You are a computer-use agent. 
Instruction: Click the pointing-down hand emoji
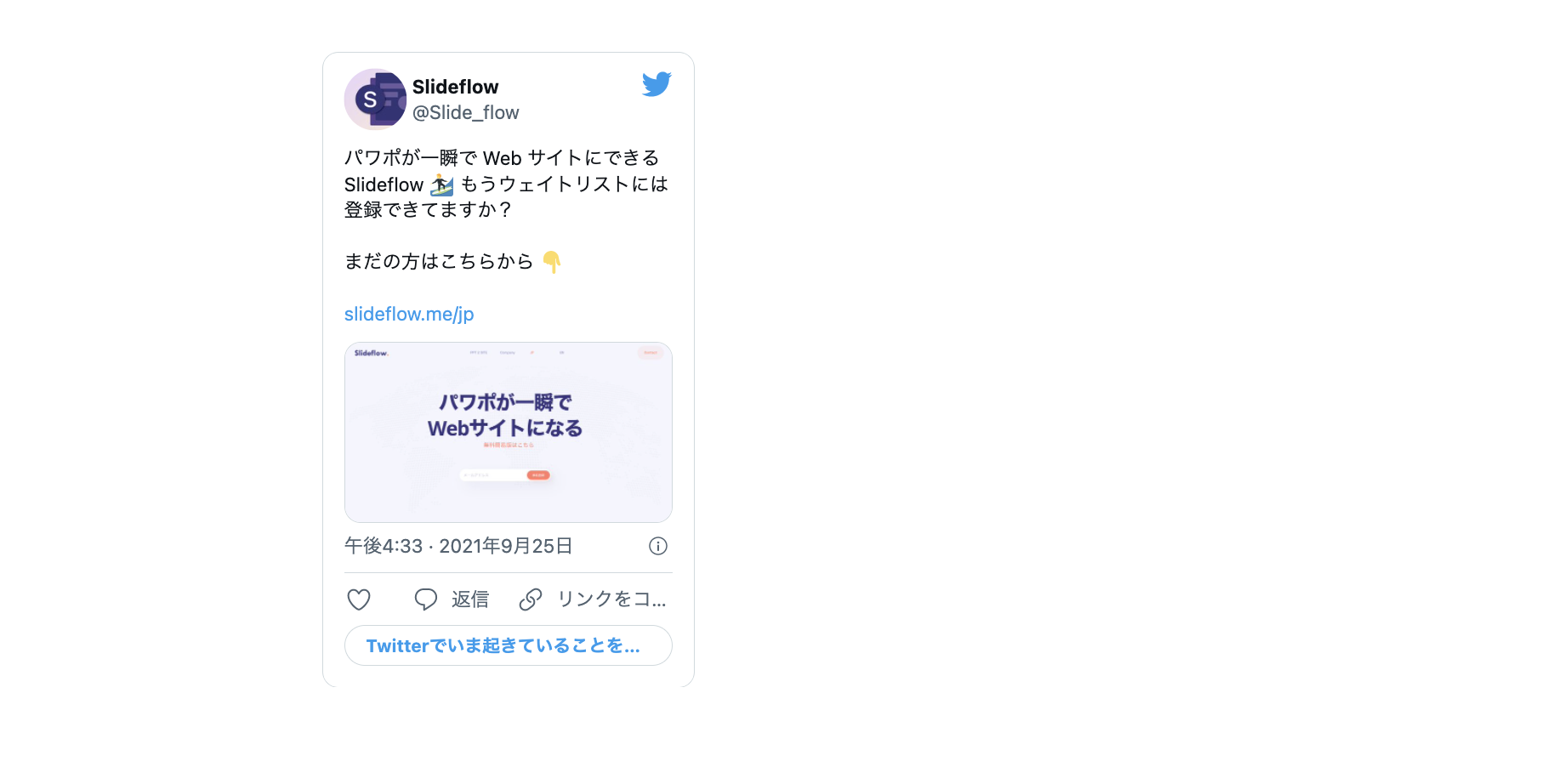pos(552,262)
